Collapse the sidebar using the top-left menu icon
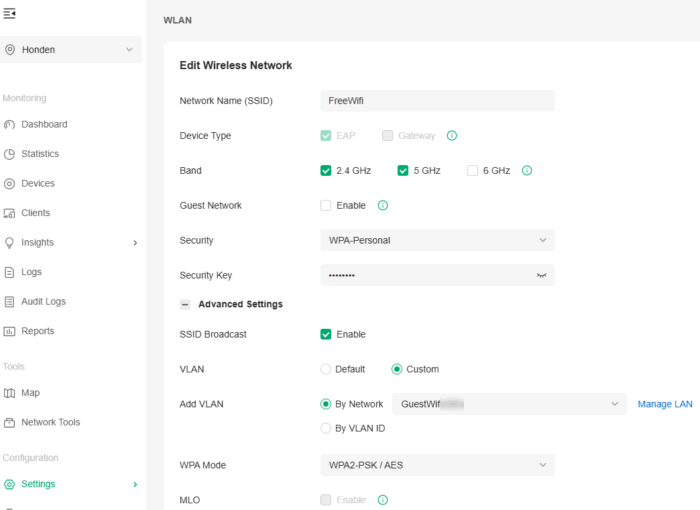 pos(10,14)
